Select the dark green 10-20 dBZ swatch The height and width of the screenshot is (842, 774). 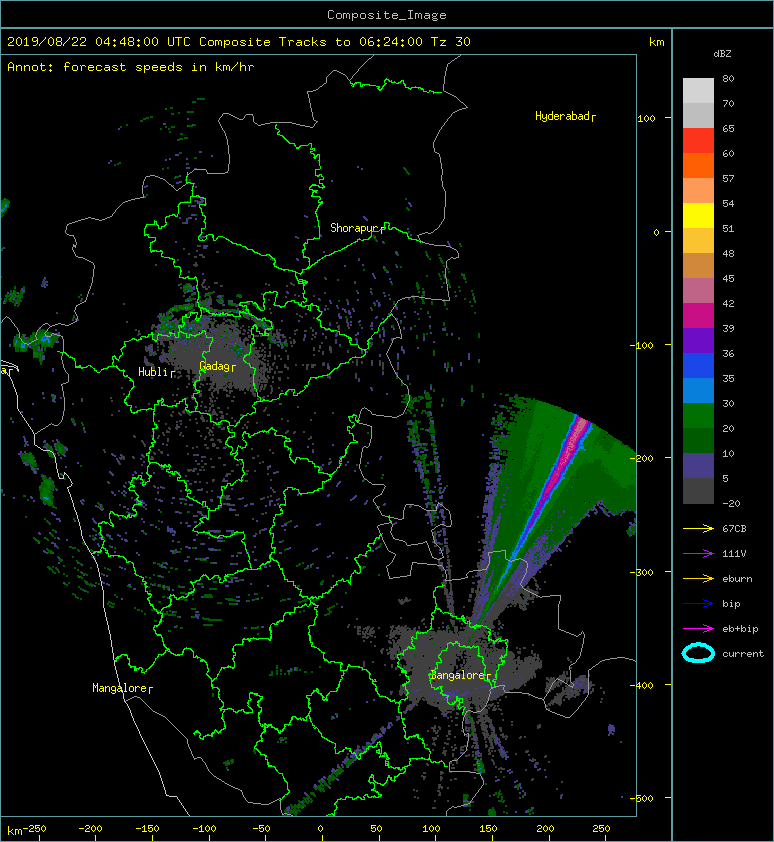698,440
